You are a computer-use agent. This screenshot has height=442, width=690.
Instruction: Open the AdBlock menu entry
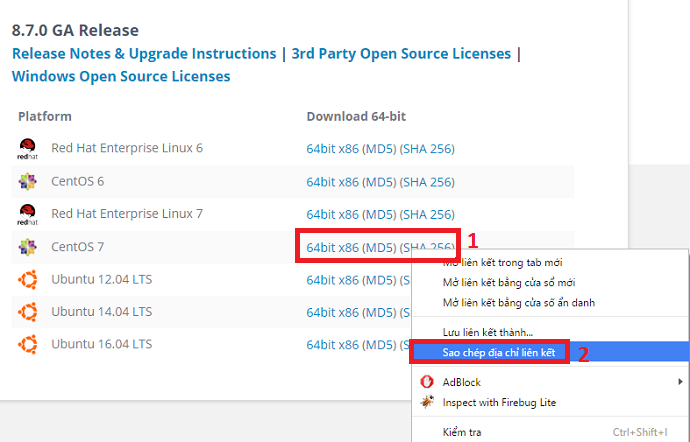(550, 382)
